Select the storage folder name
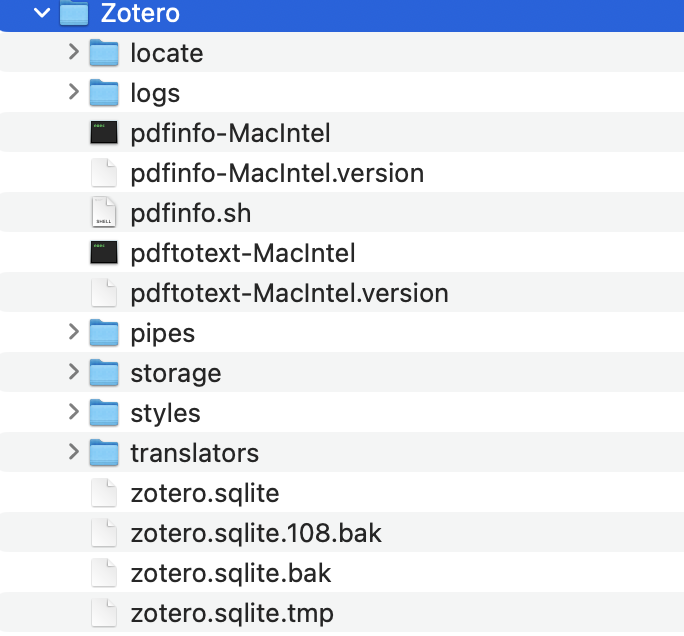The width and height of the screenshot is (684, 636). click(x=176, y=374)
